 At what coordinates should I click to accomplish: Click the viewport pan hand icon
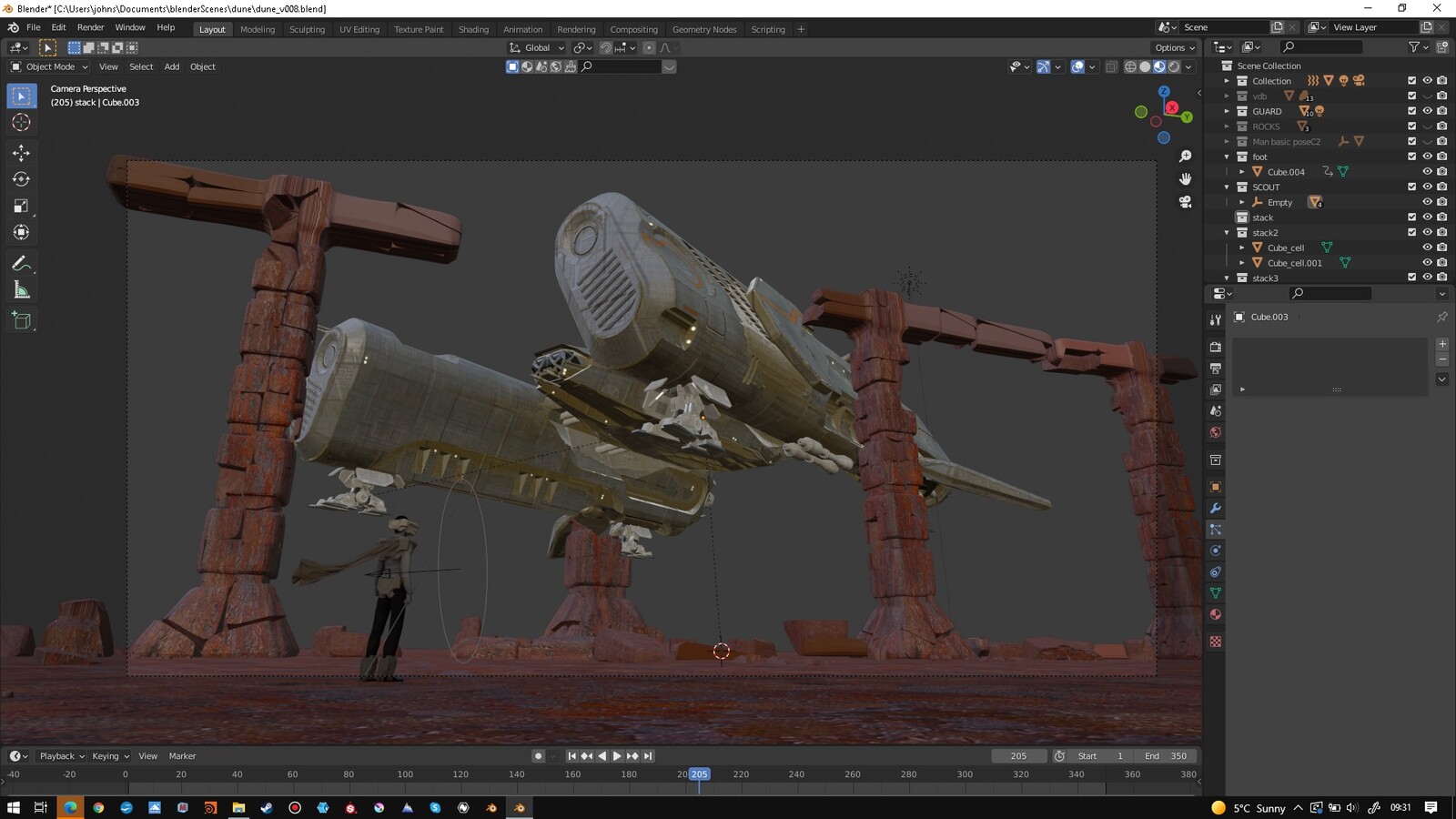tap(1185, 179)
